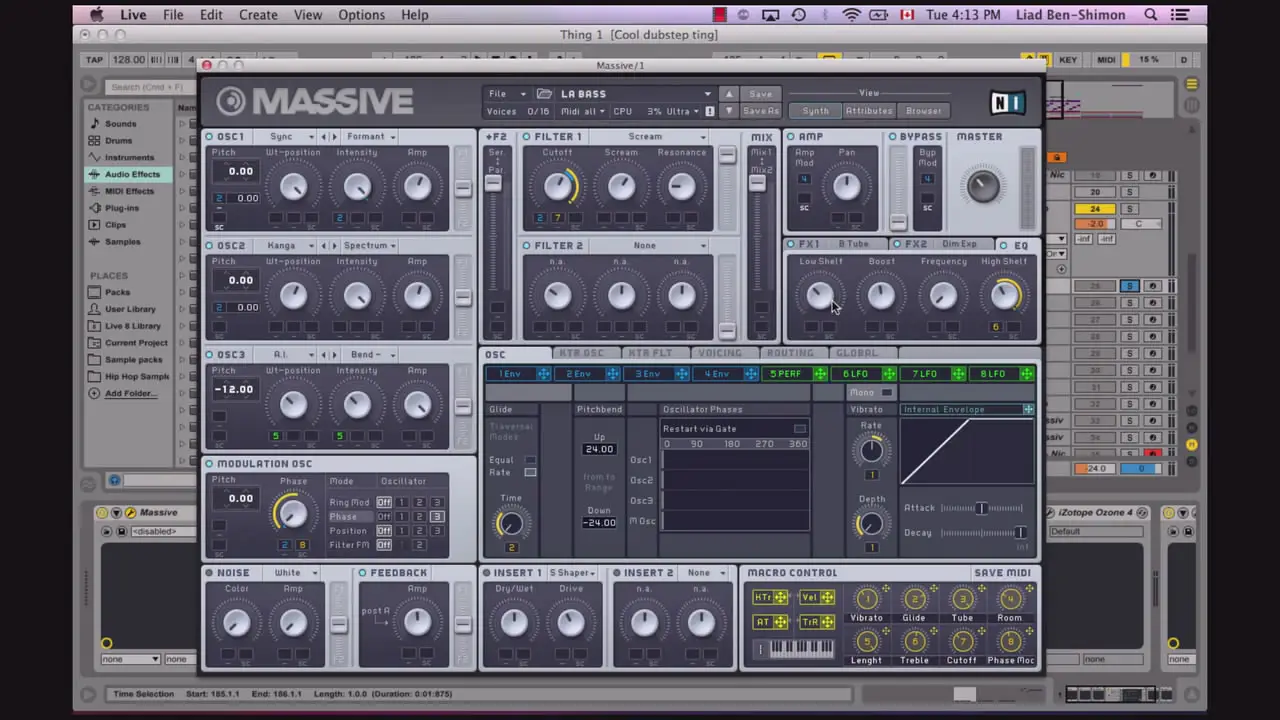Click the 4Env modulation drag handle

(750, 374)
